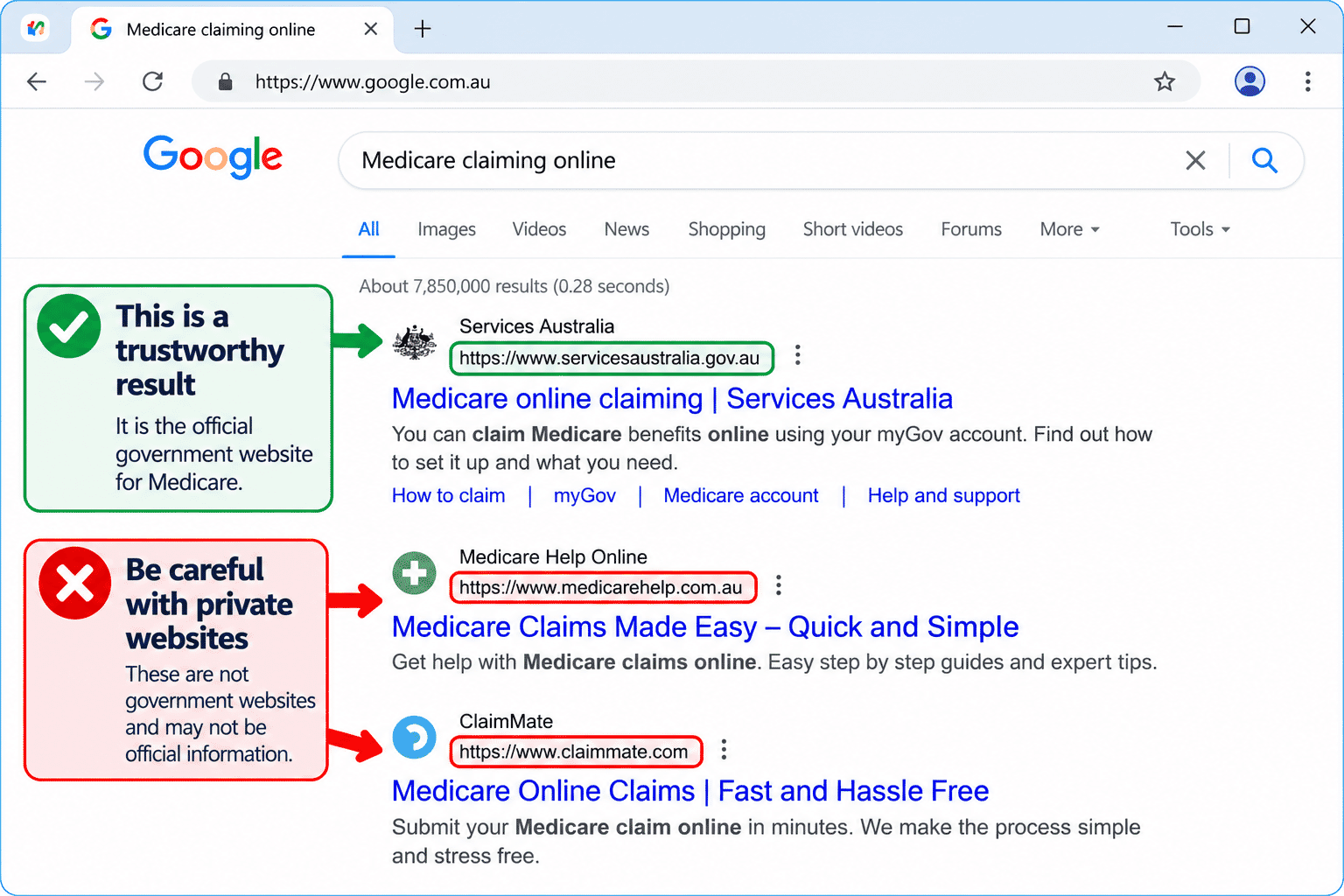The image size is (1344, 896).
Task: Open the How to claim sitelink
Action: (x=448, y=495)
